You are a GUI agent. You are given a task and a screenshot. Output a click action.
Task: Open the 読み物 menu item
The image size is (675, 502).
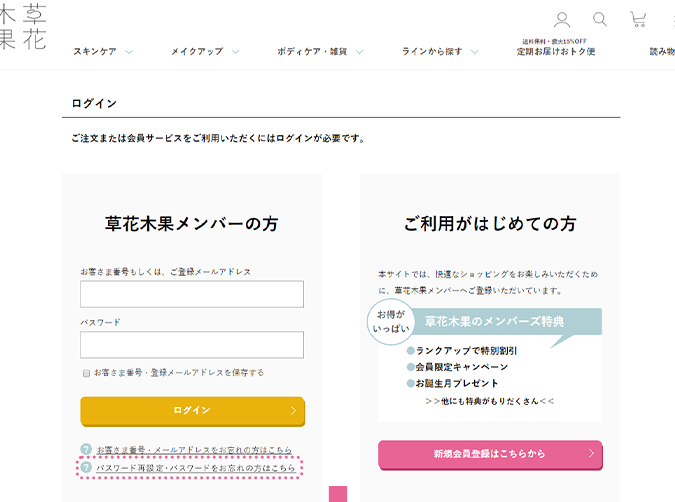[x=661, y=51]
